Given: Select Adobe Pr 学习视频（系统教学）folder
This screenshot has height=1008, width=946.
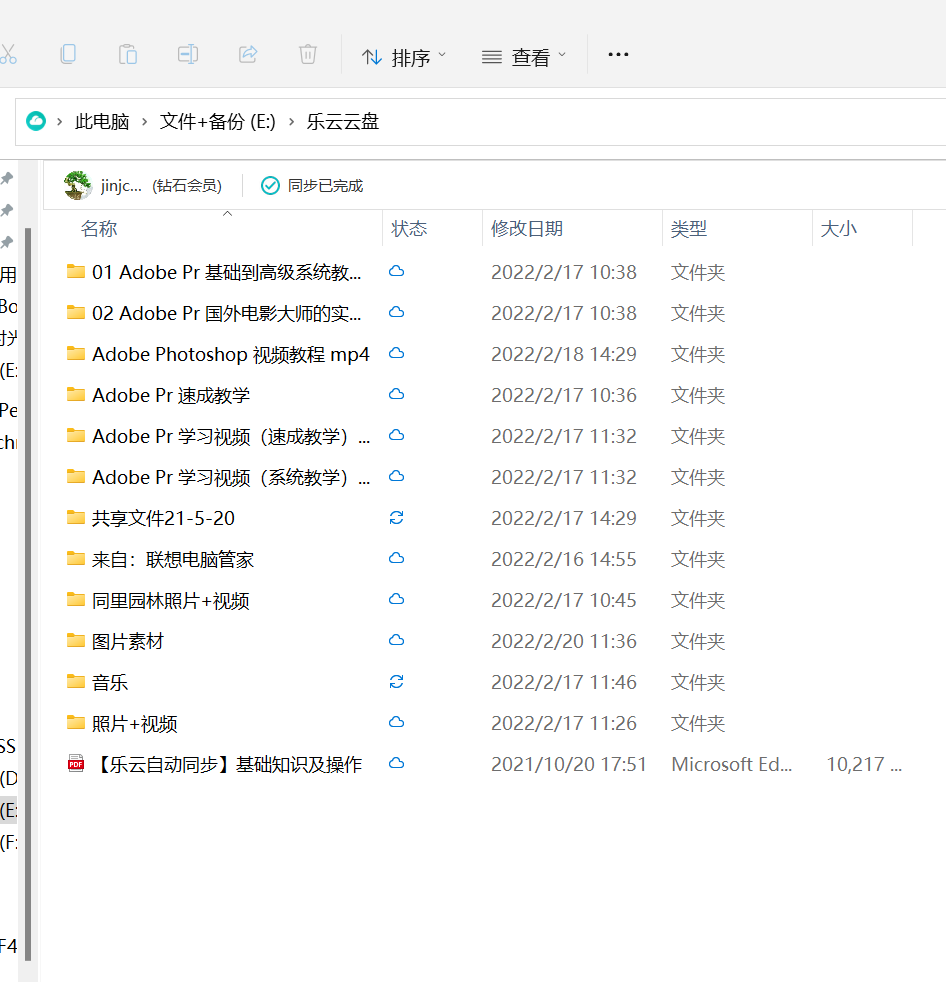Looking at the screenshot, I should click(231, 478).
